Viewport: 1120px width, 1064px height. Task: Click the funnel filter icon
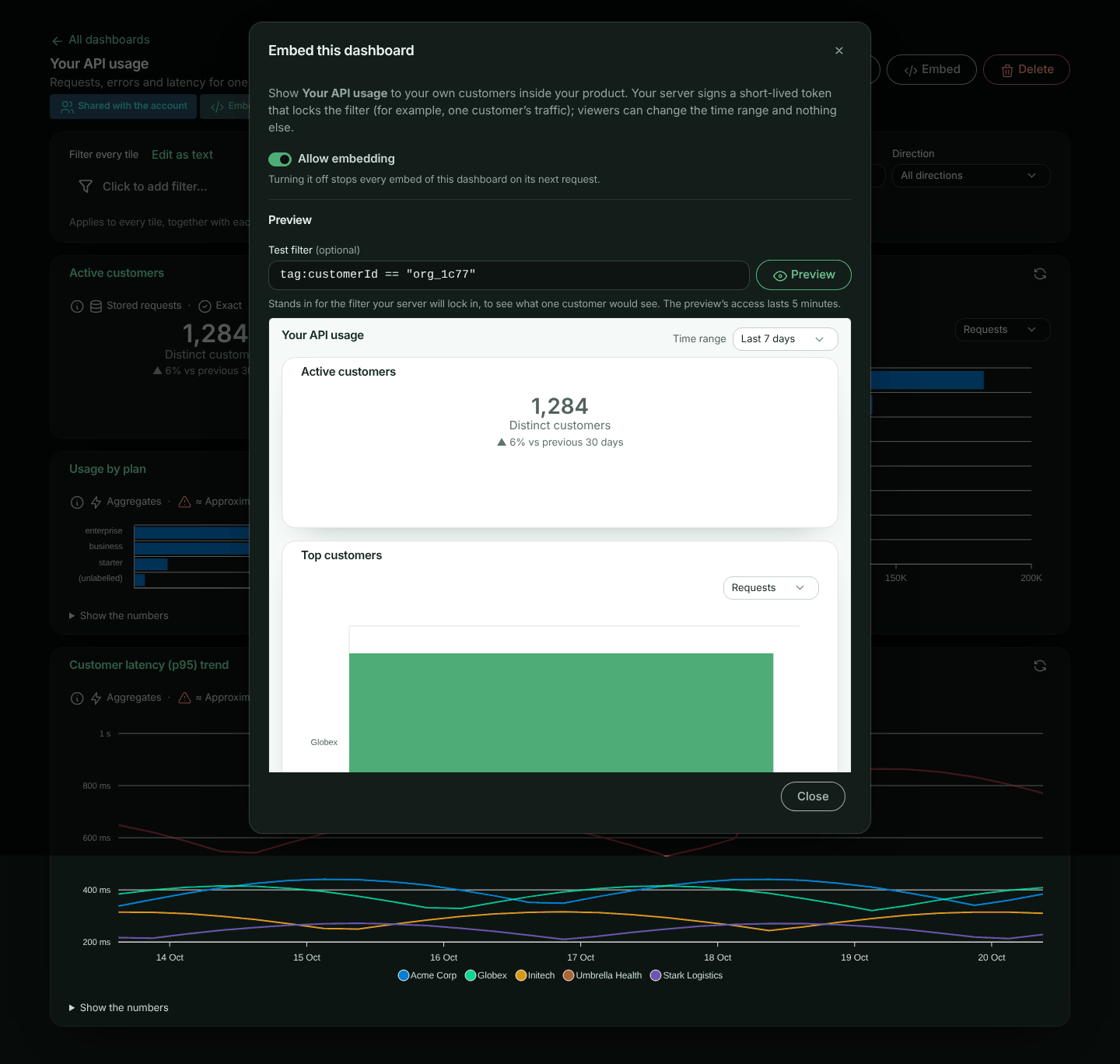pyautogui.click(x=86, y=187)
